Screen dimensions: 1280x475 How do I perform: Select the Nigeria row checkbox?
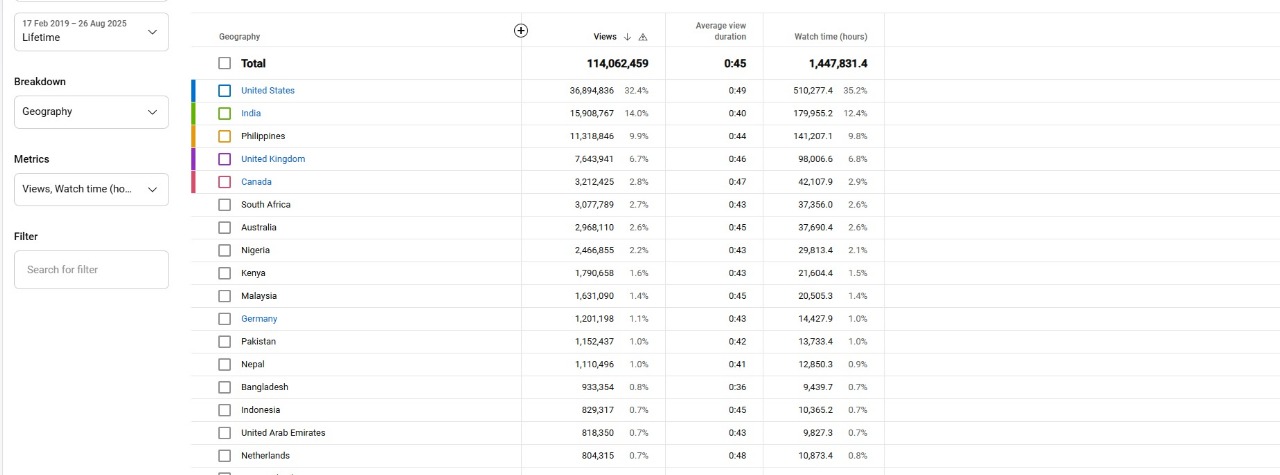coord(225,250)
